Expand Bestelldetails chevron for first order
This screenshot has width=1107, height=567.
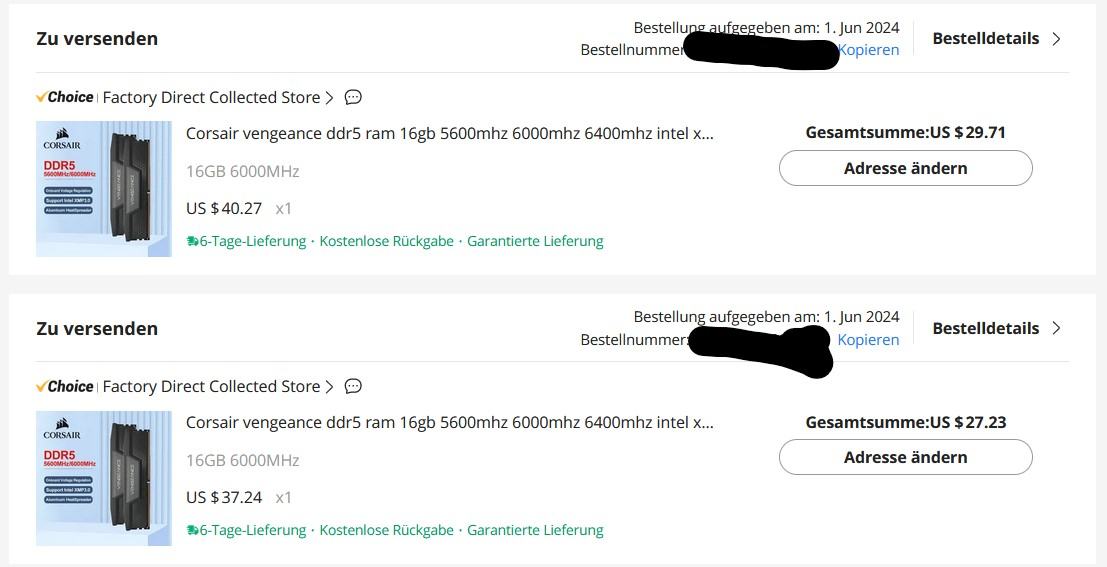pos(1057,39)
